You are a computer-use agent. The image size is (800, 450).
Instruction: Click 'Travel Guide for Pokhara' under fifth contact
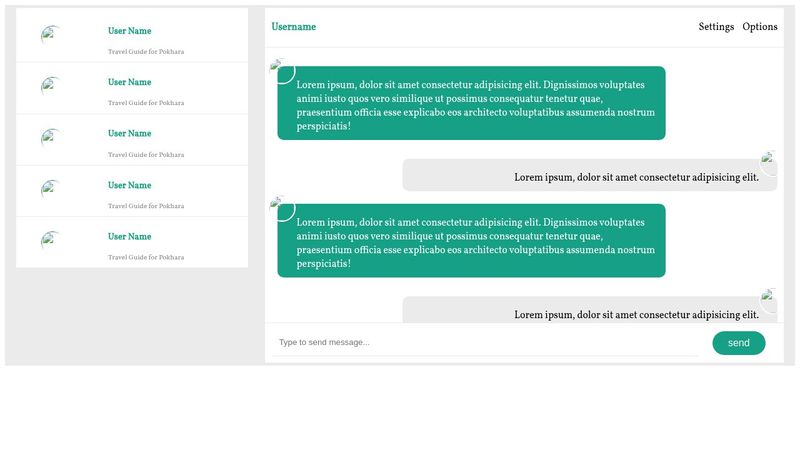146,258
